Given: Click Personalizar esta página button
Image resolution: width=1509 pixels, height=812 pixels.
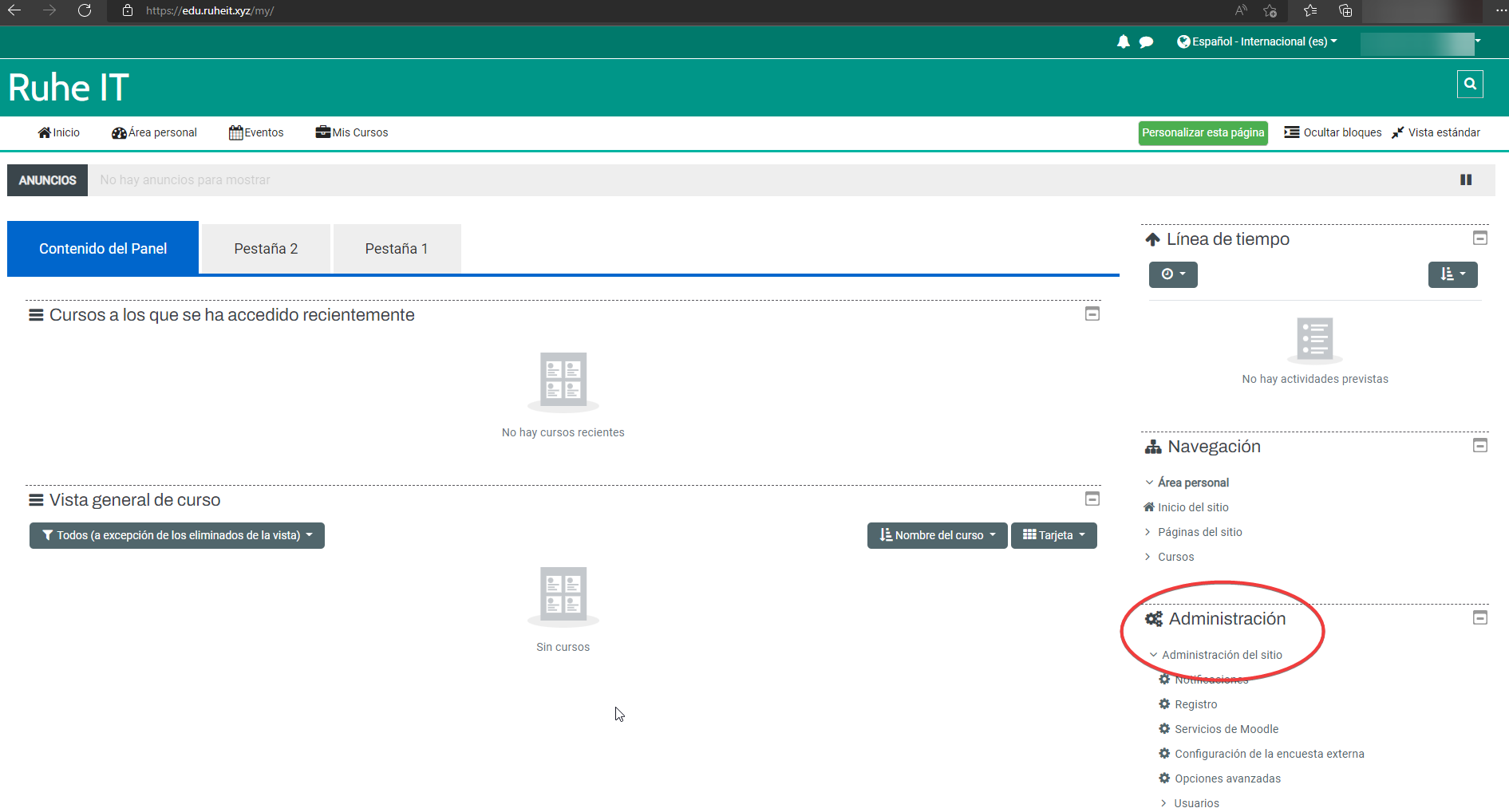Looking at the screenshot, I should pos(1203,132).
